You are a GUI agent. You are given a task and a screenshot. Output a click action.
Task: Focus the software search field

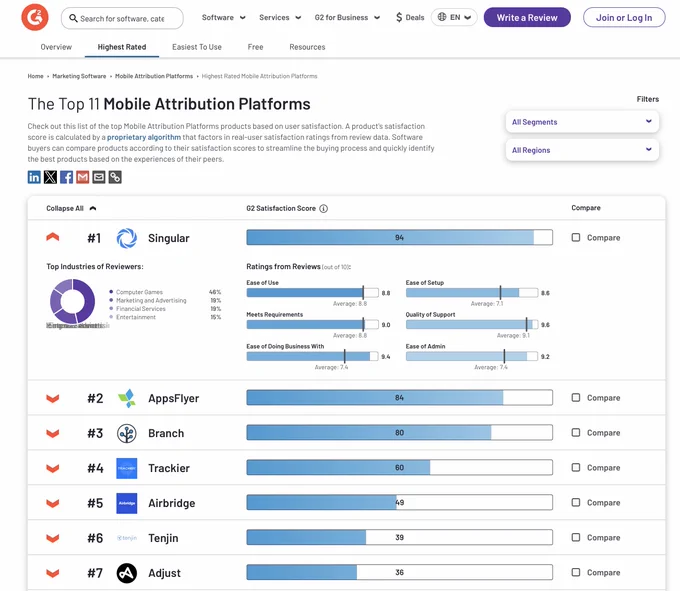122,18
